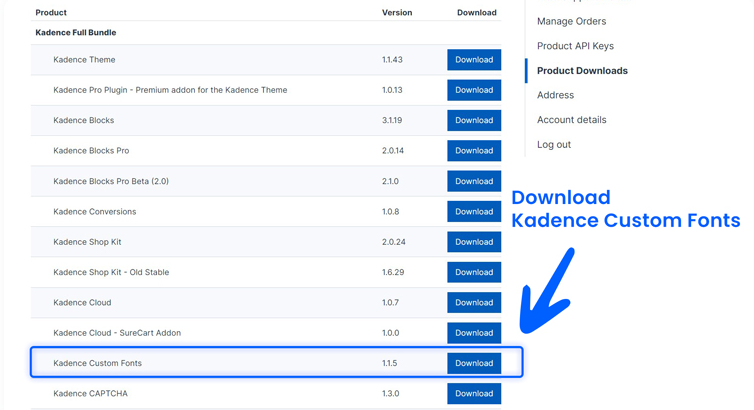Download Kadence Blocks Pro Beta (2.0)
Screen dimensions: 754x410
(x=473, y=181)
